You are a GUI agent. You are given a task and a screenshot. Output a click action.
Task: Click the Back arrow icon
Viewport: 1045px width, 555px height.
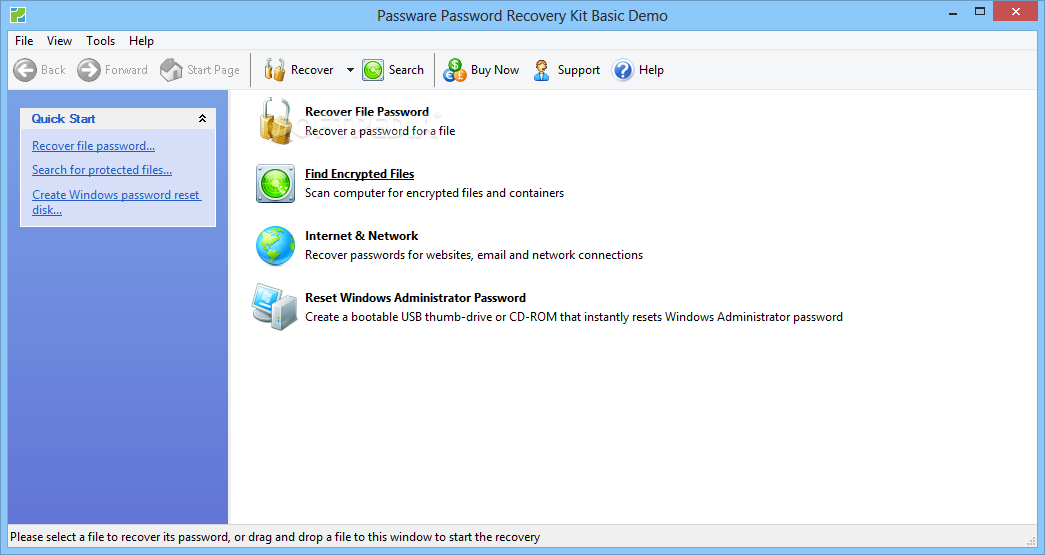(x=25, y=70)
